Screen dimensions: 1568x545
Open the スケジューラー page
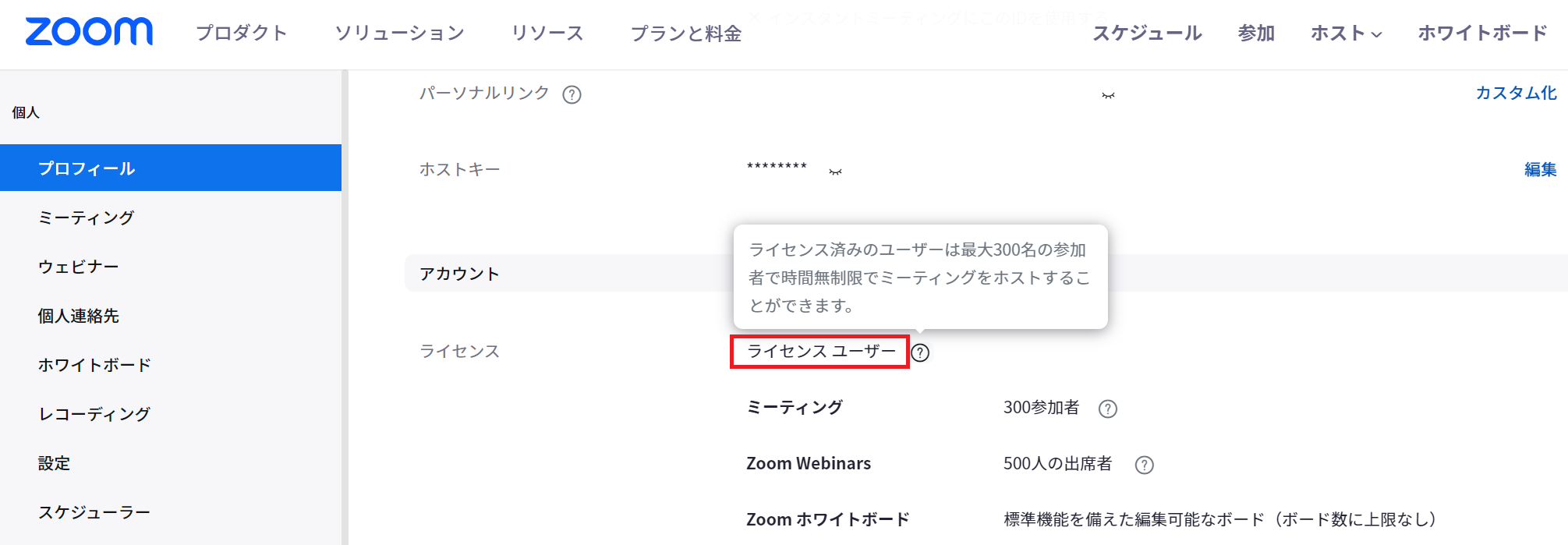[96, 512]
